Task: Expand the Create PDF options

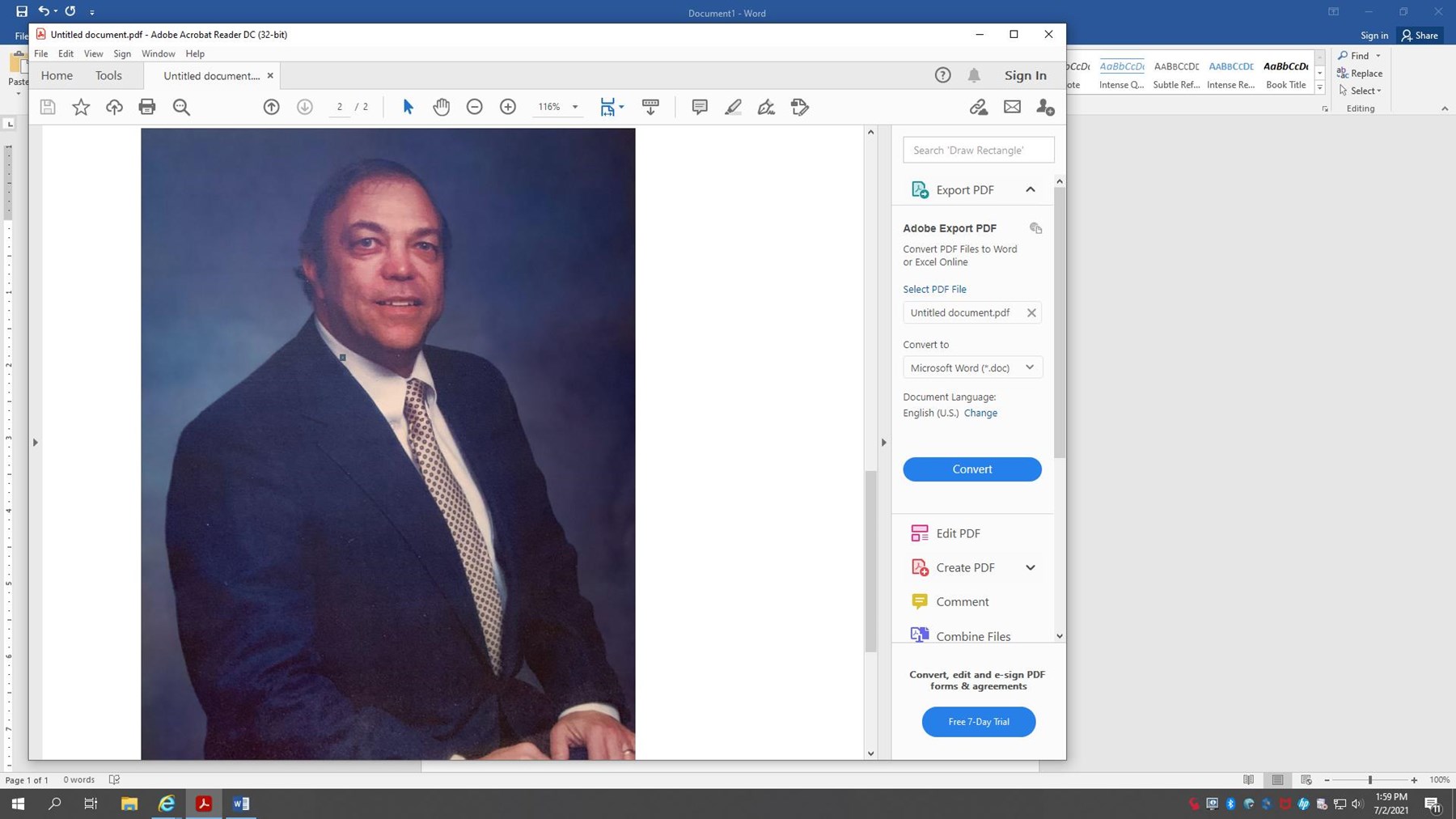Action: (1031, 567)
